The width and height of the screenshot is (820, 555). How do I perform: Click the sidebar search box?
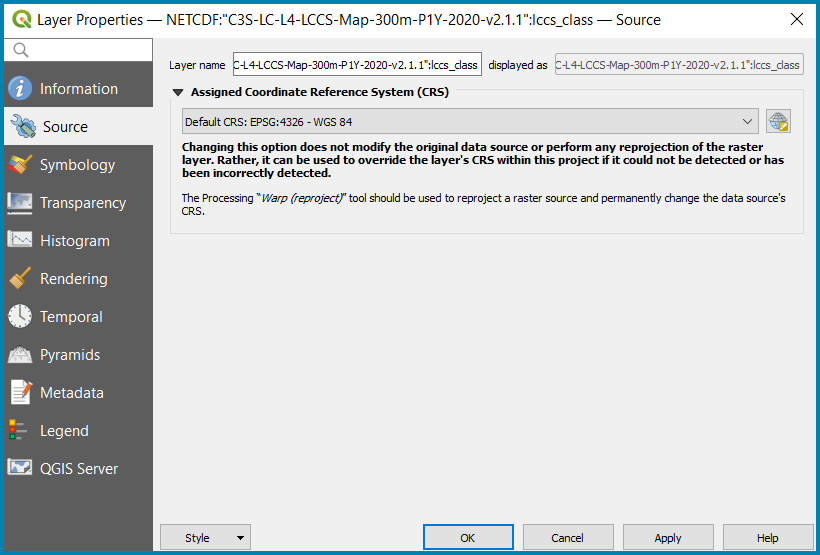tap(78, 50)
